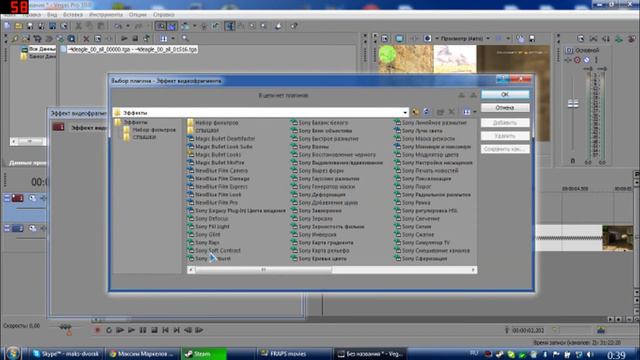Screen dimensions: 640x360
Task: Select Sony Сепия plugin
Action: point(416,227)
